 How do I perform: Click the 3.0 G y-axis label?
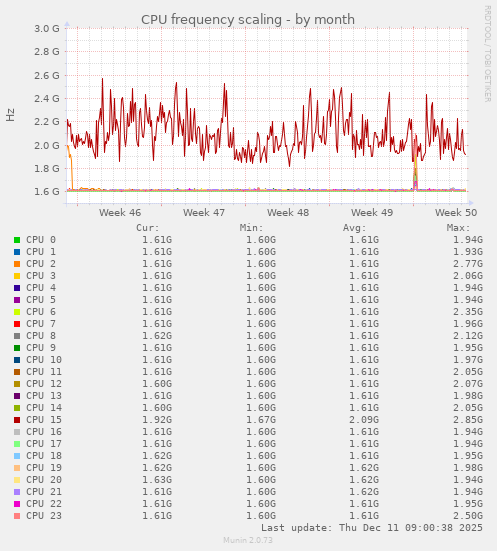coord(47,28)
